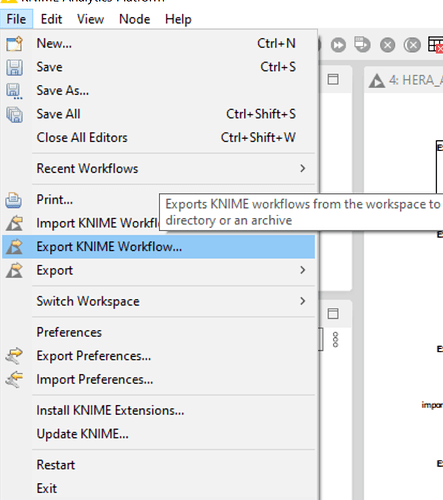This screenshot has width=443, height=500.
Task: Click the table-with-red-X toolbar icon
Action: [x=435, y=44]
